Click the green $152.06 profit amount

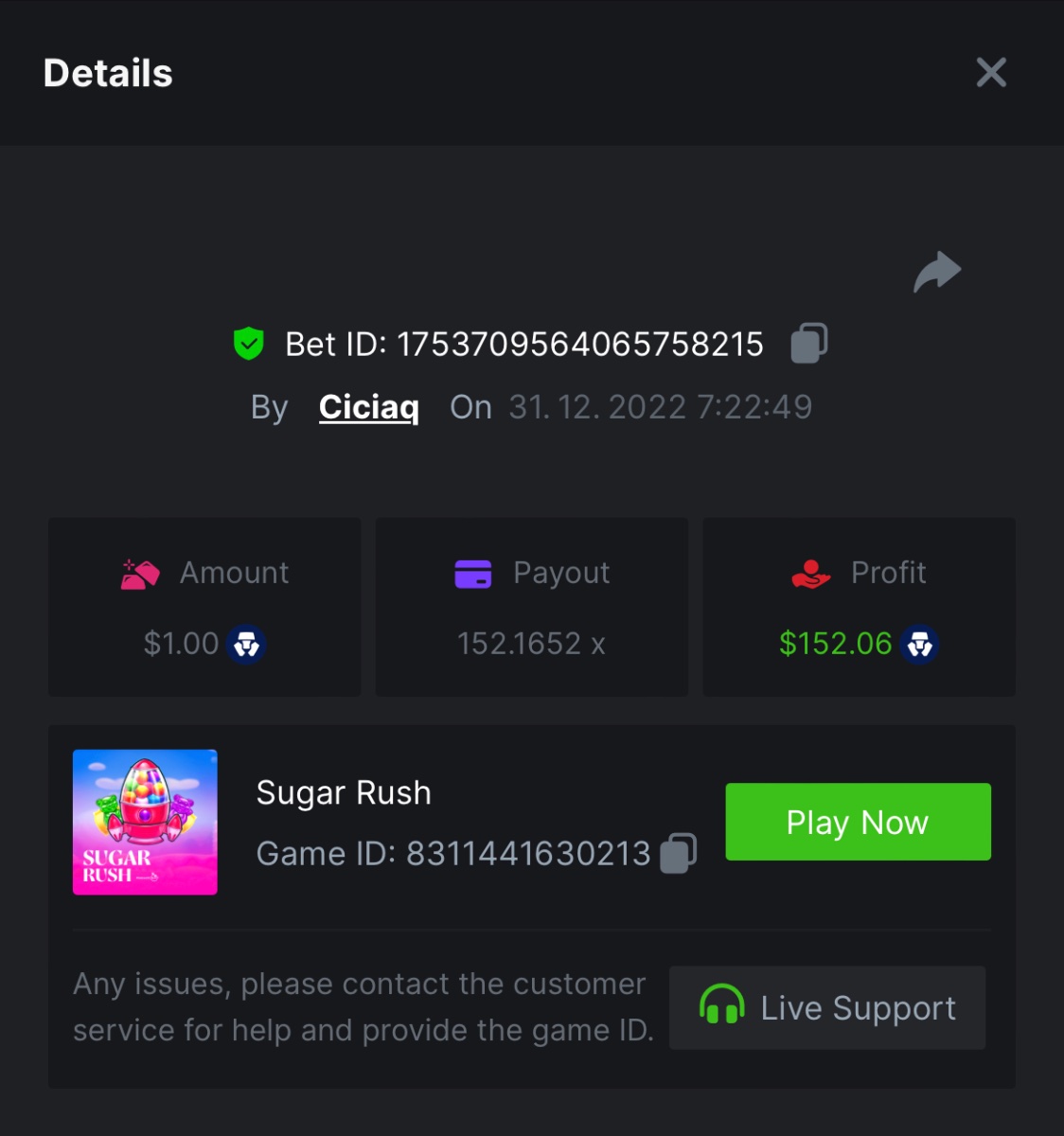click(x=835, y=645)
